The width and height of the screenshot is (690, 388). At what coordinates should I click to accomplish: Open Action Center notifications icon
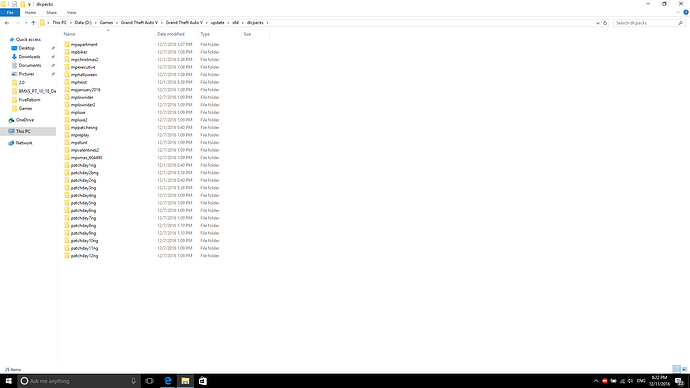click(679, 381)
